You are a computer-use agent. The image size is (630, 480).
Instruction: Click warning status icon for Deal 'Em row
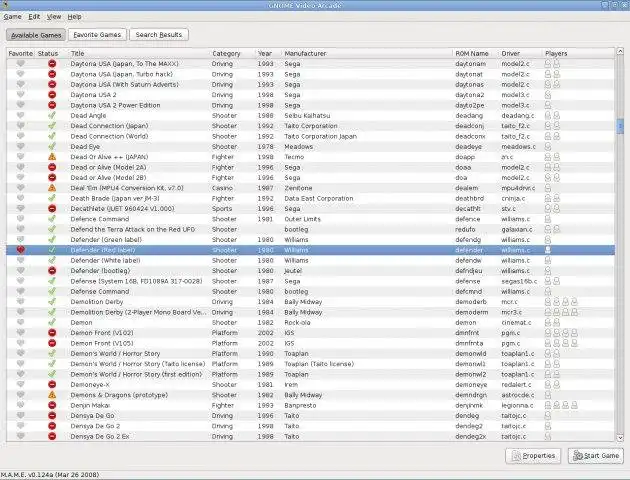[x=52, y=188]
